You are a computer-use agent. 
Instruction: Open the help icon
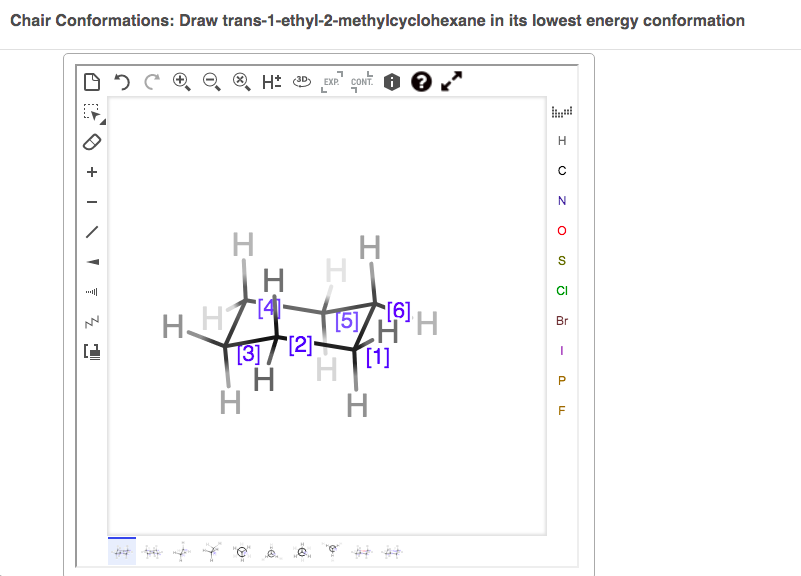point(420,81)
